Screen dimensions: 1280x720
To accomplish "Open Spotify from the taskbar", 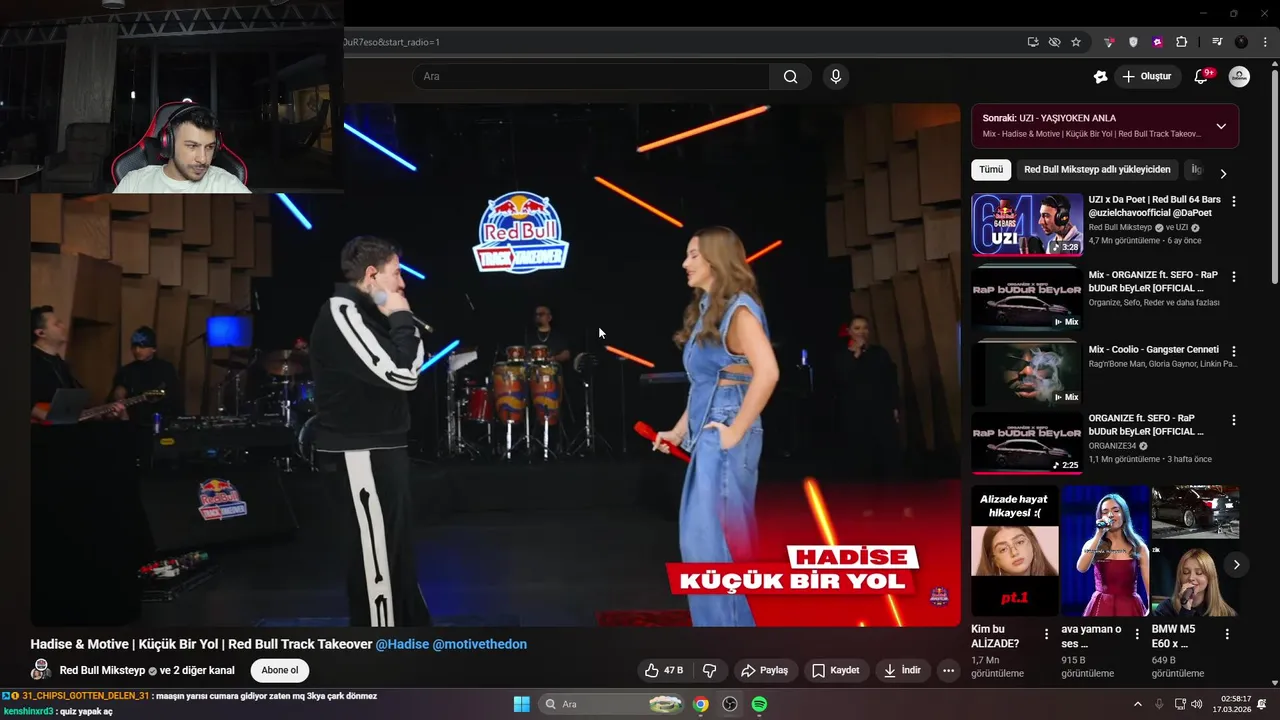I will (759, 704).
